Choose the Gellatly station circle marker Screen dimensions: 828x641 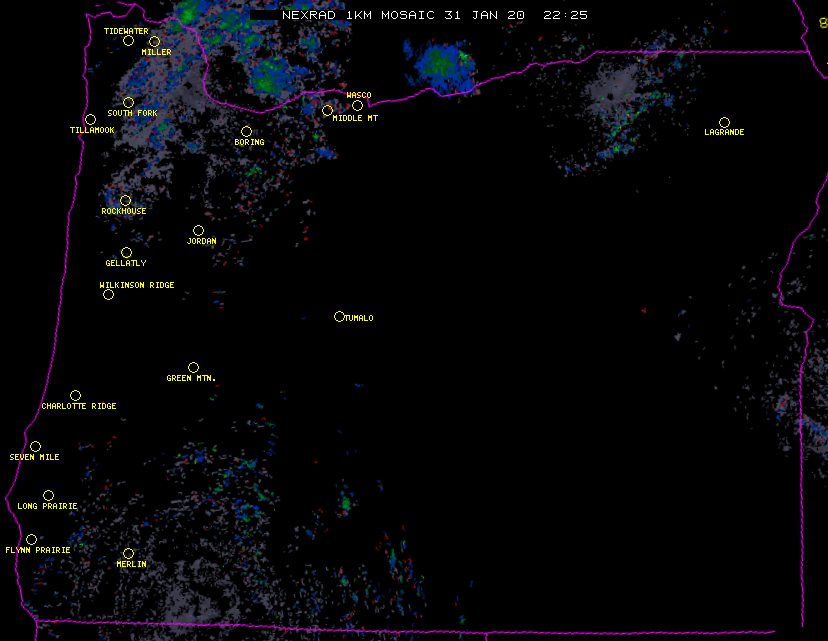point(126,252)
